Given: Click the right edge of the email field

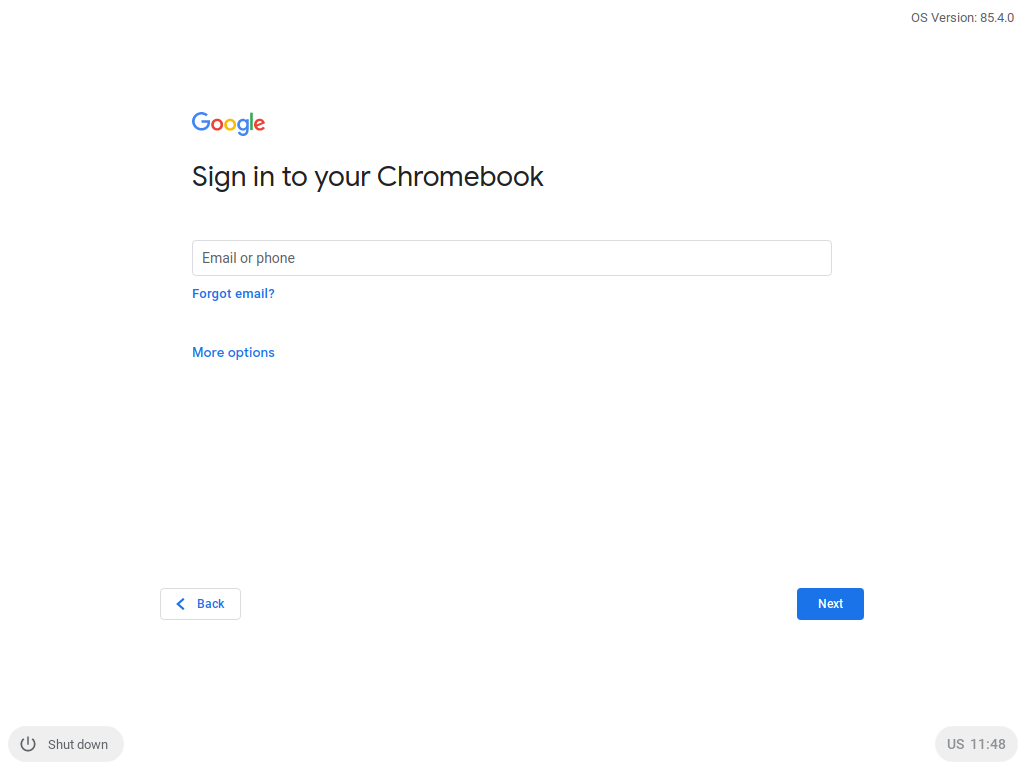Looking at the screenshot, I should [822, 258].
